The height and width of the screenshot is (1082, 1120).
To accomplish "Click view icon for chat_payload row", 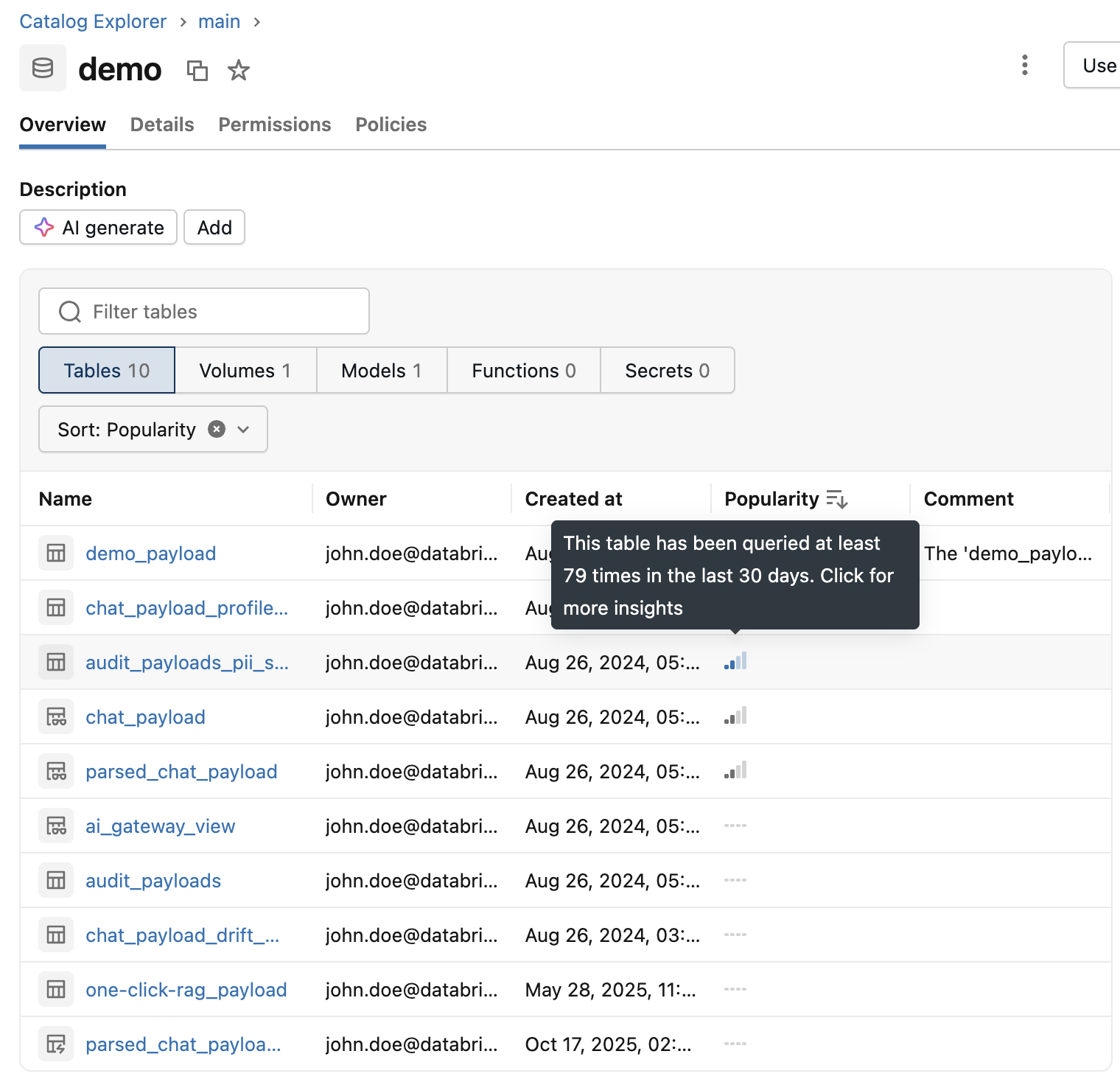I will pos(56,717).
